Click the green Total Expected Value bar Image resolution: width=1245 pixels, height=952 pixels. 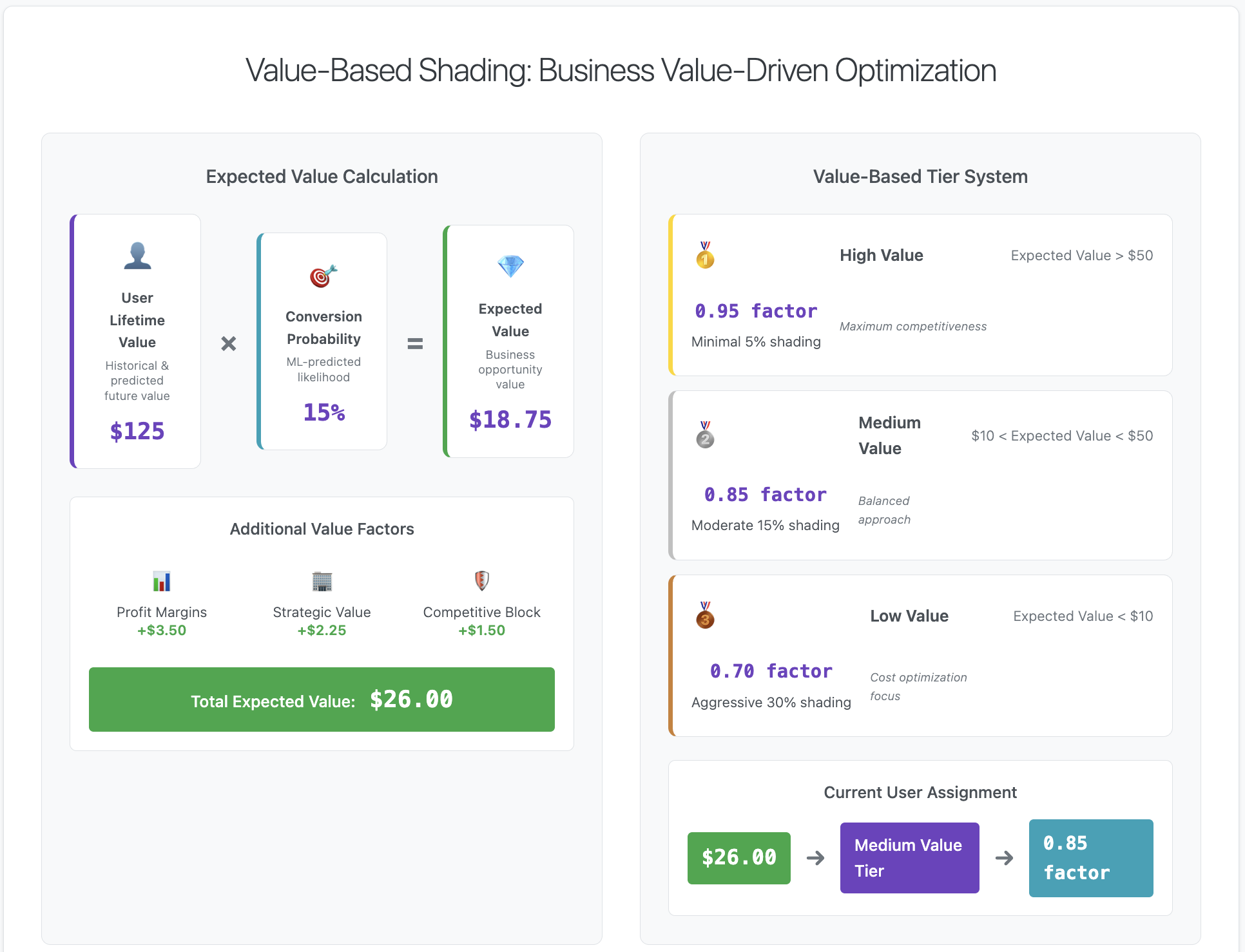tap(322, 700)
